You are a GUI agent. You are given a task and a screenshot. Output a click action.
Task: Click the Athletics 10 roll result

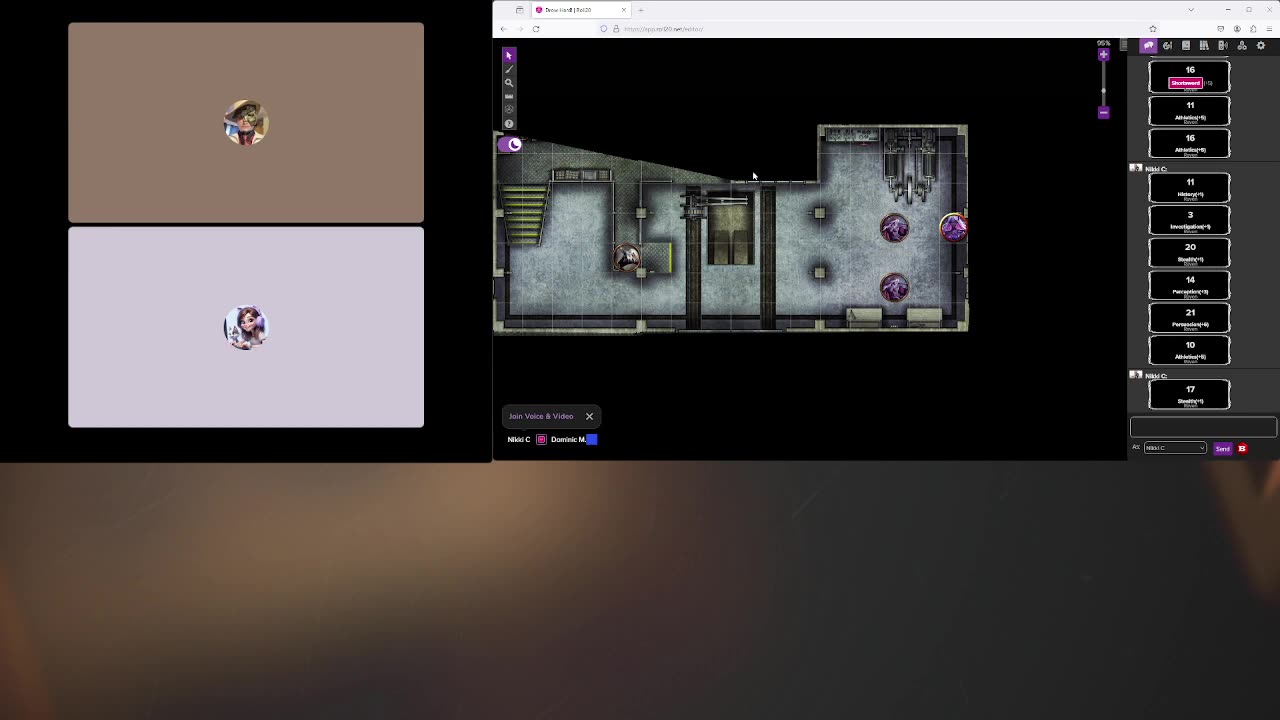tap(1190, 350)
